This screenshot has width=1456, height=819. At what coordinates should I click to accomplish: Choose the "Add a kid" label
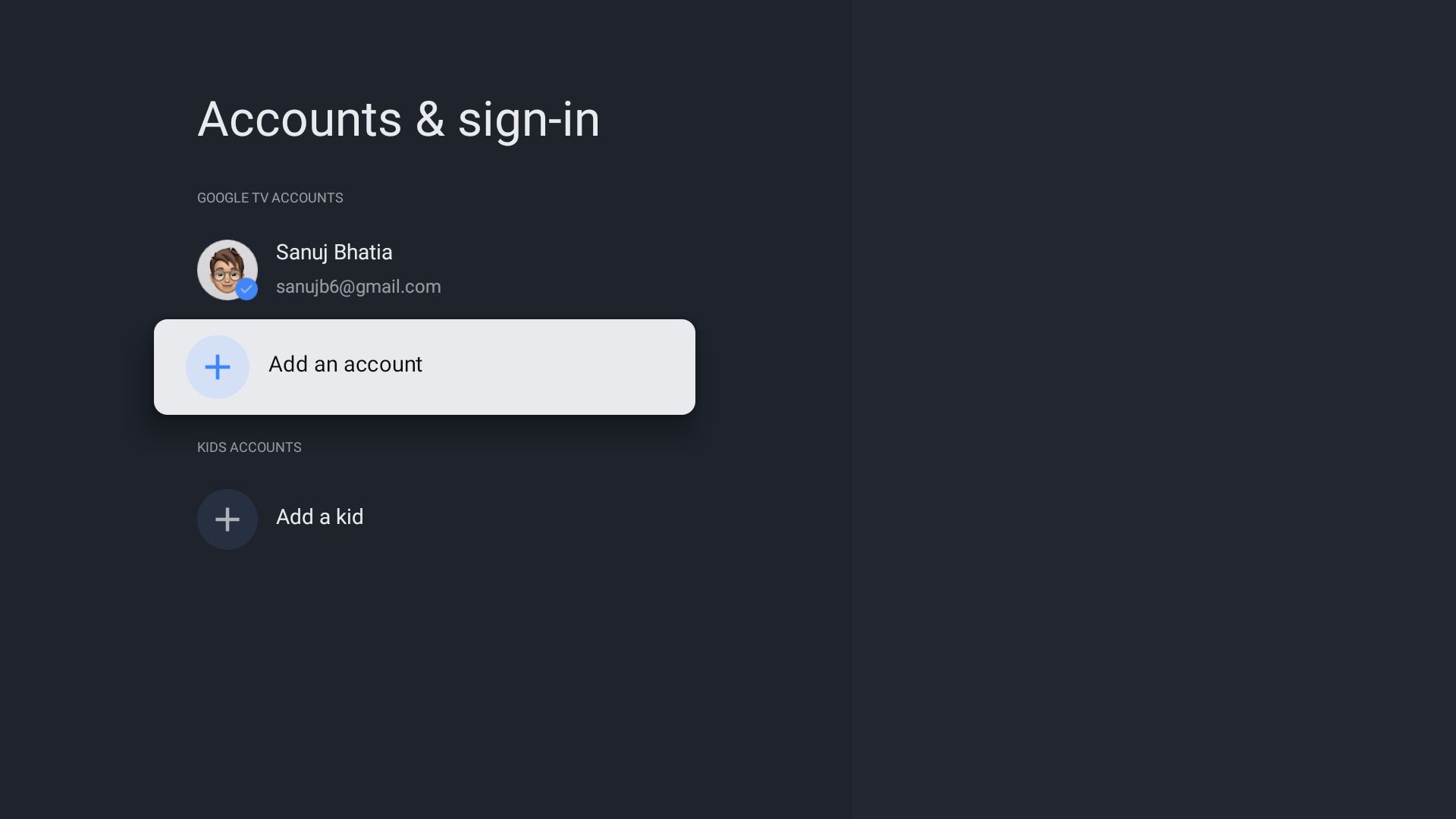tap(319, 517)
